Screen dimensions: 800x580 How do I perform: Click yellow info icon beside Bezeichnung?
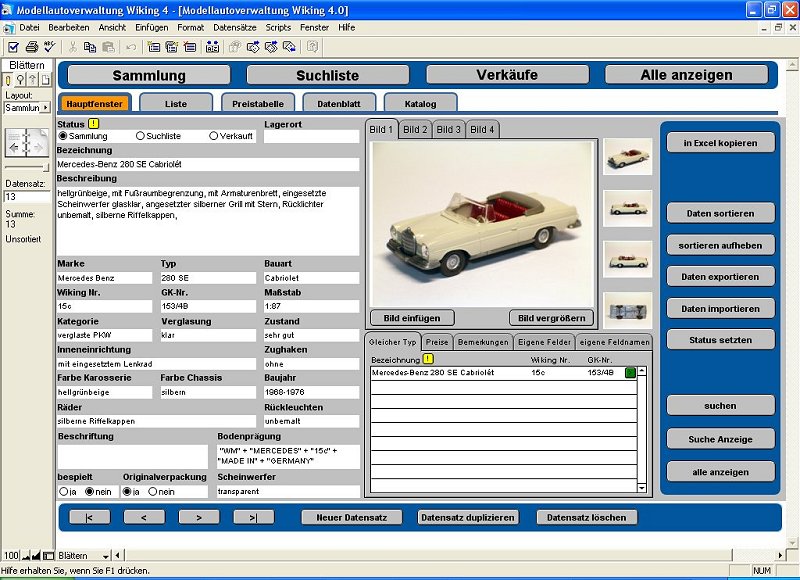428,359
